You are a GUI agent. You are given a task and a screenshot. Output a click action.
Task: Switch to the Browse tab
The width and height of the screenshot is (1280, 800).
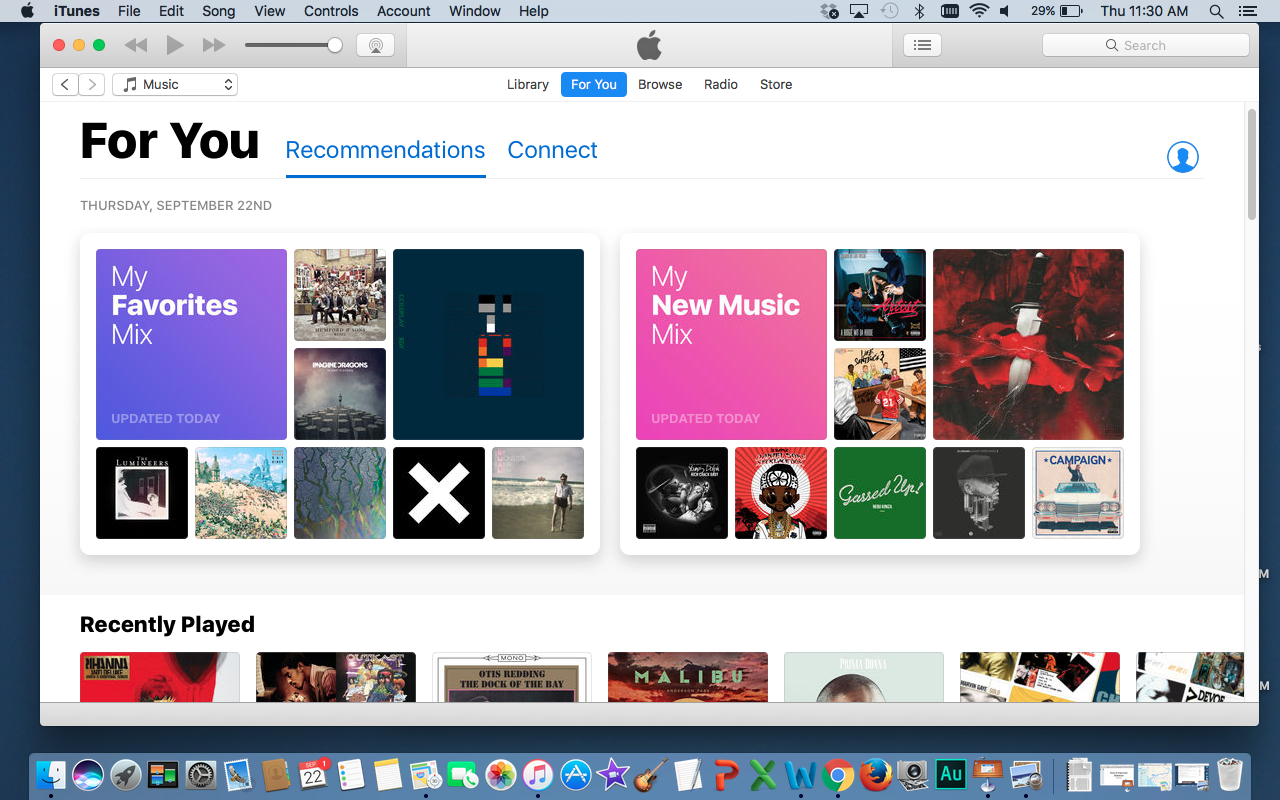[x=660, y=85]
